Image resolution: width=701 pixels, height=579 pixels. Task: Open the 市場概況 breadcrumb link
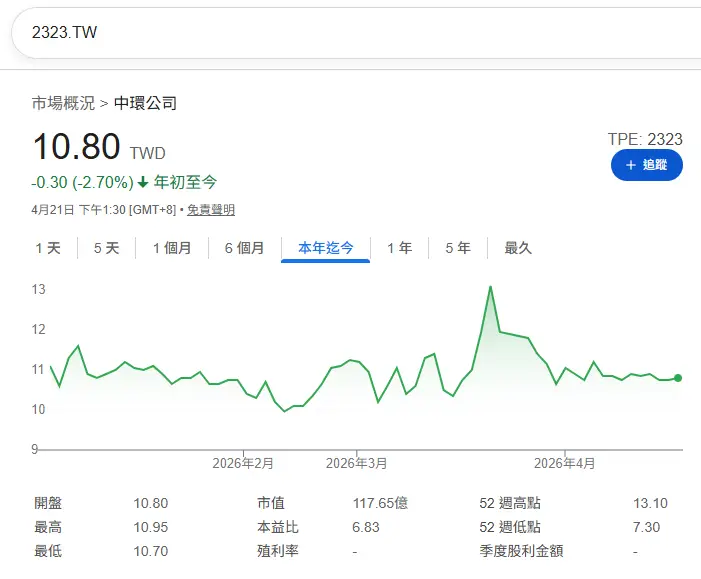[63, 103]
